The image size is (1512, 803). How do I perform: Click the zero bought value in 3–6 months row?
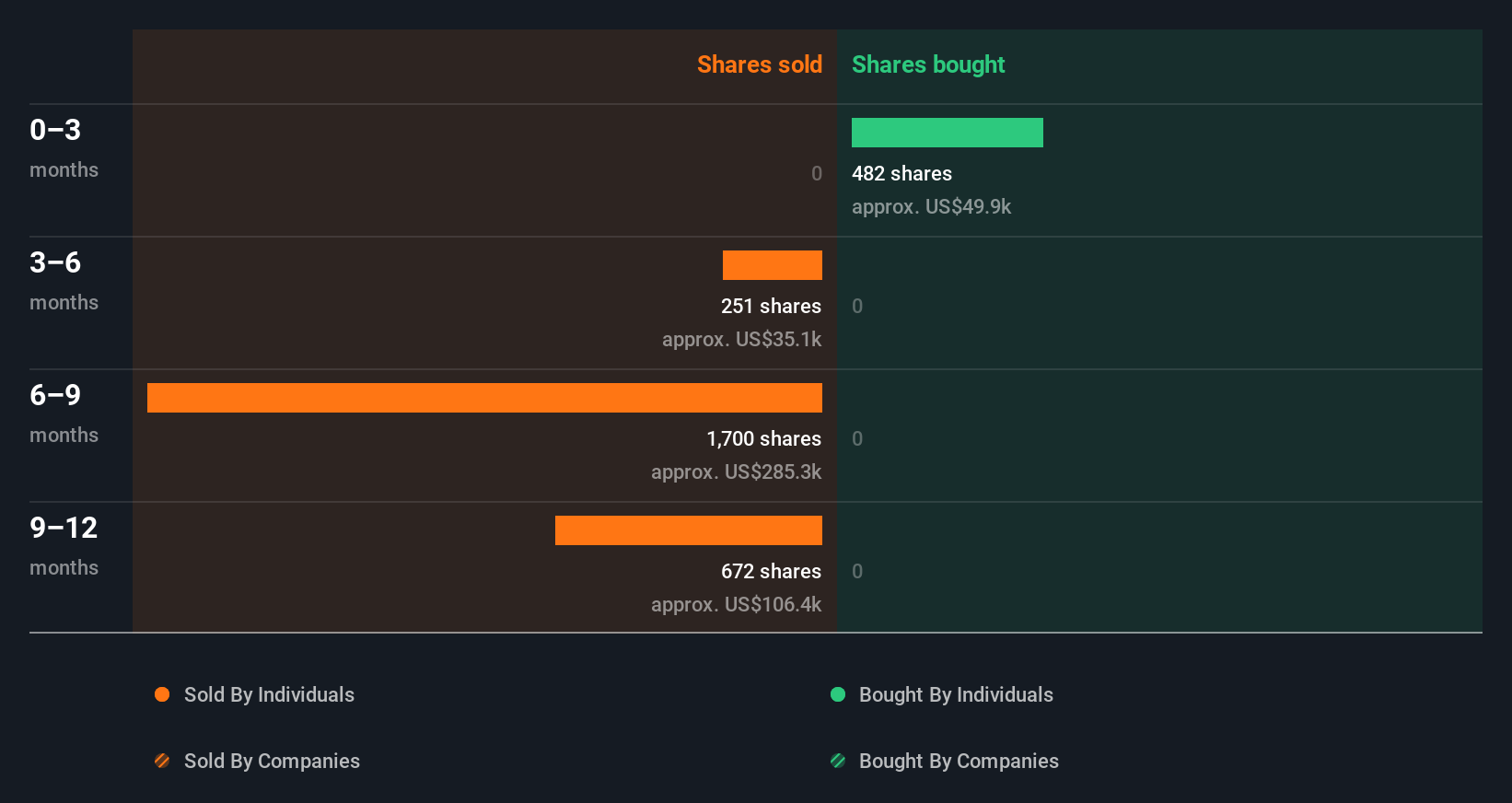[857, 306]
